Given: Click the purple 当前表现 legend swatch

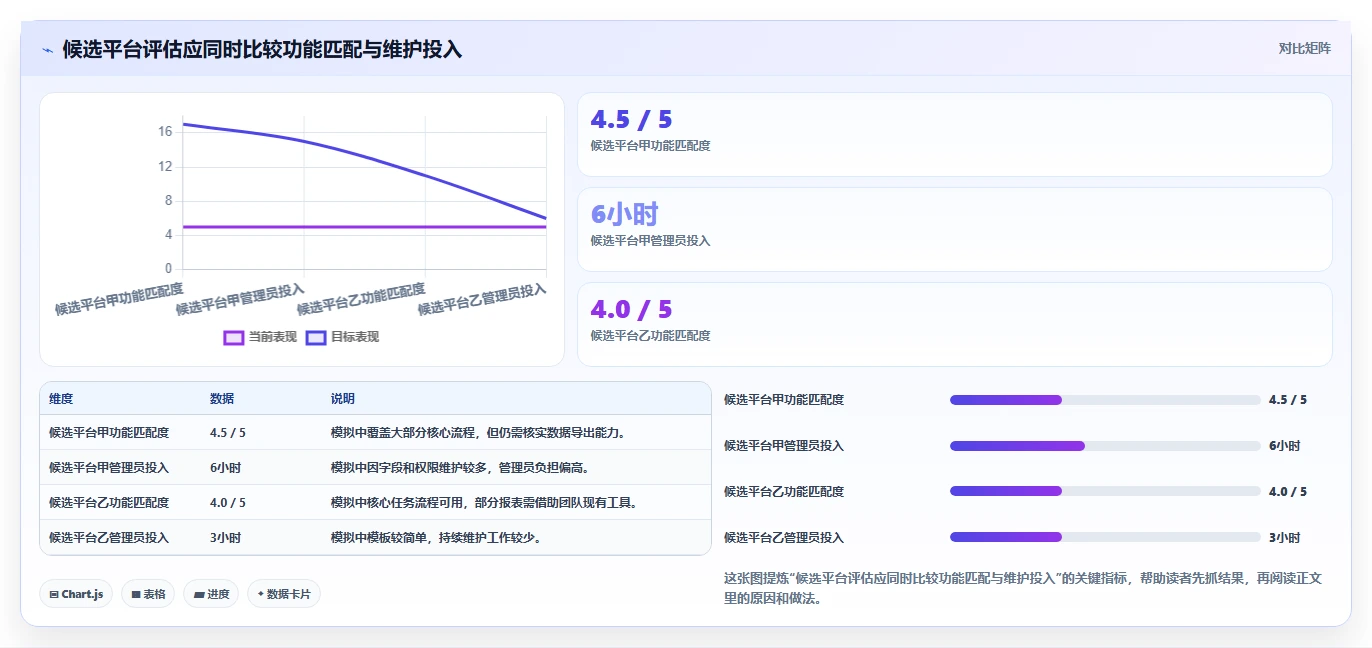Looking at the screenshot, I should (234, 337).
